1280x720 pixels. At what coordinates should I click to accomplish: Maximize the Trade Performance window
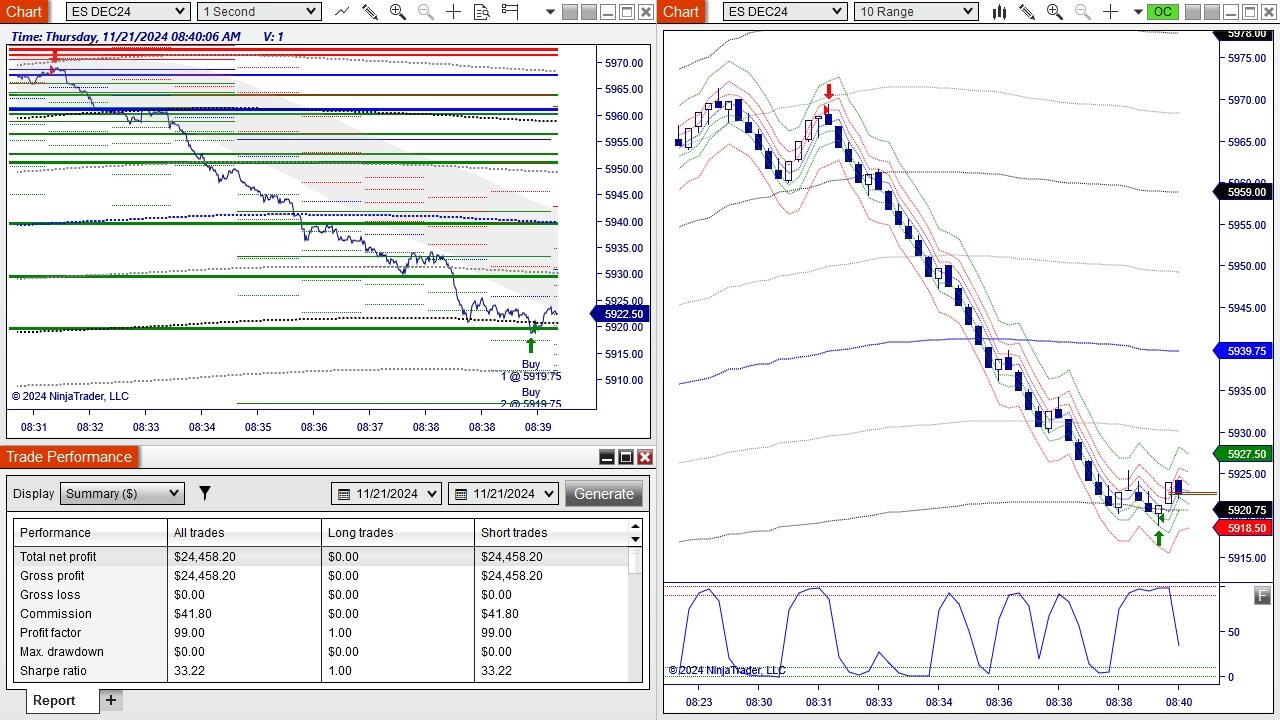(626, 457)
